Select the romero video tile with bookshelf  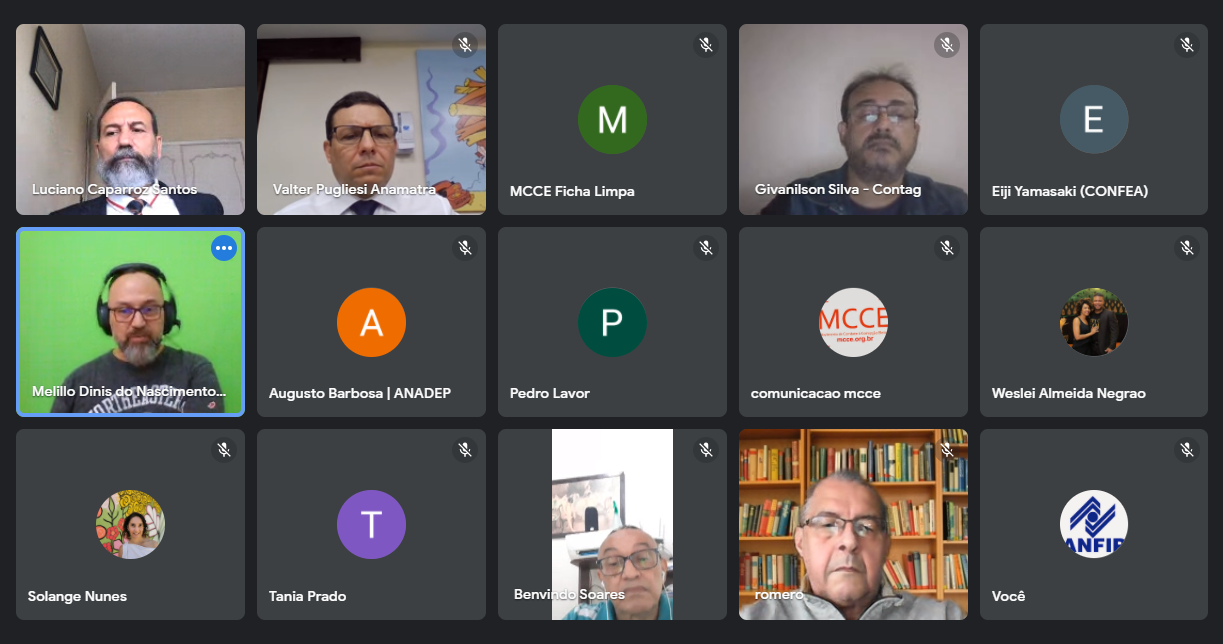click(x=853, y=525)
